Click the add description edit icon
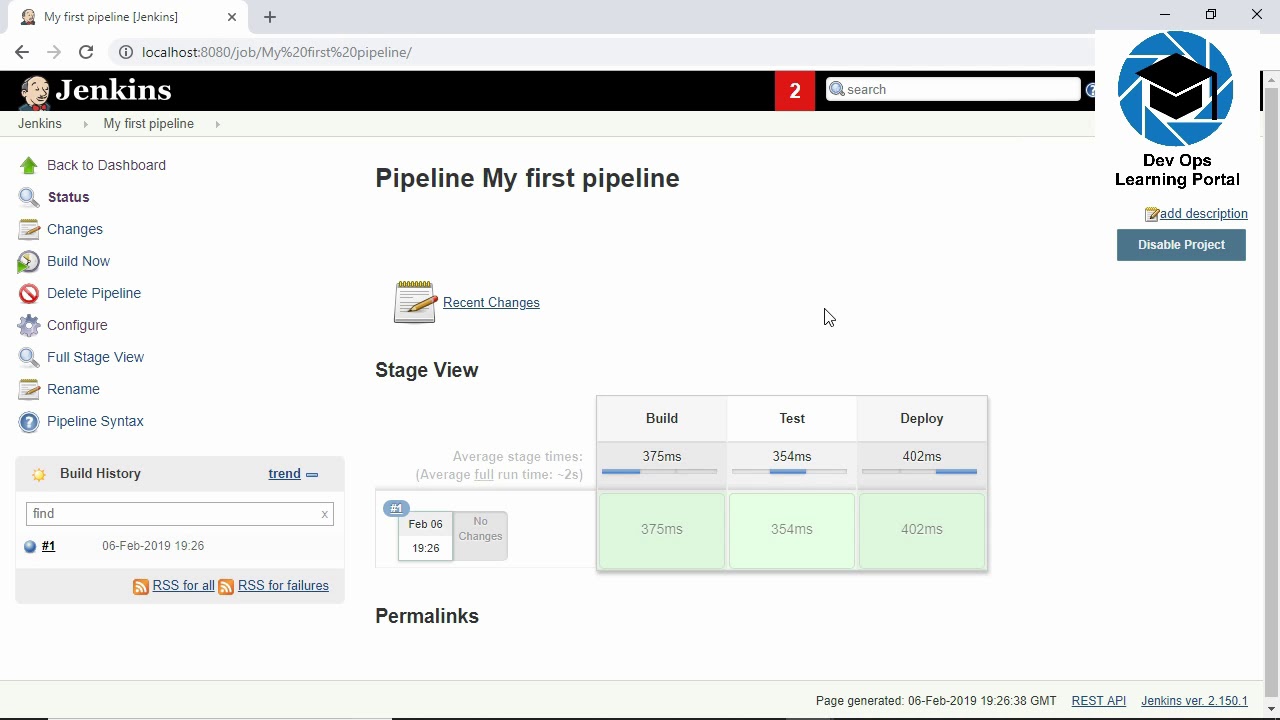 [1152, 214]
